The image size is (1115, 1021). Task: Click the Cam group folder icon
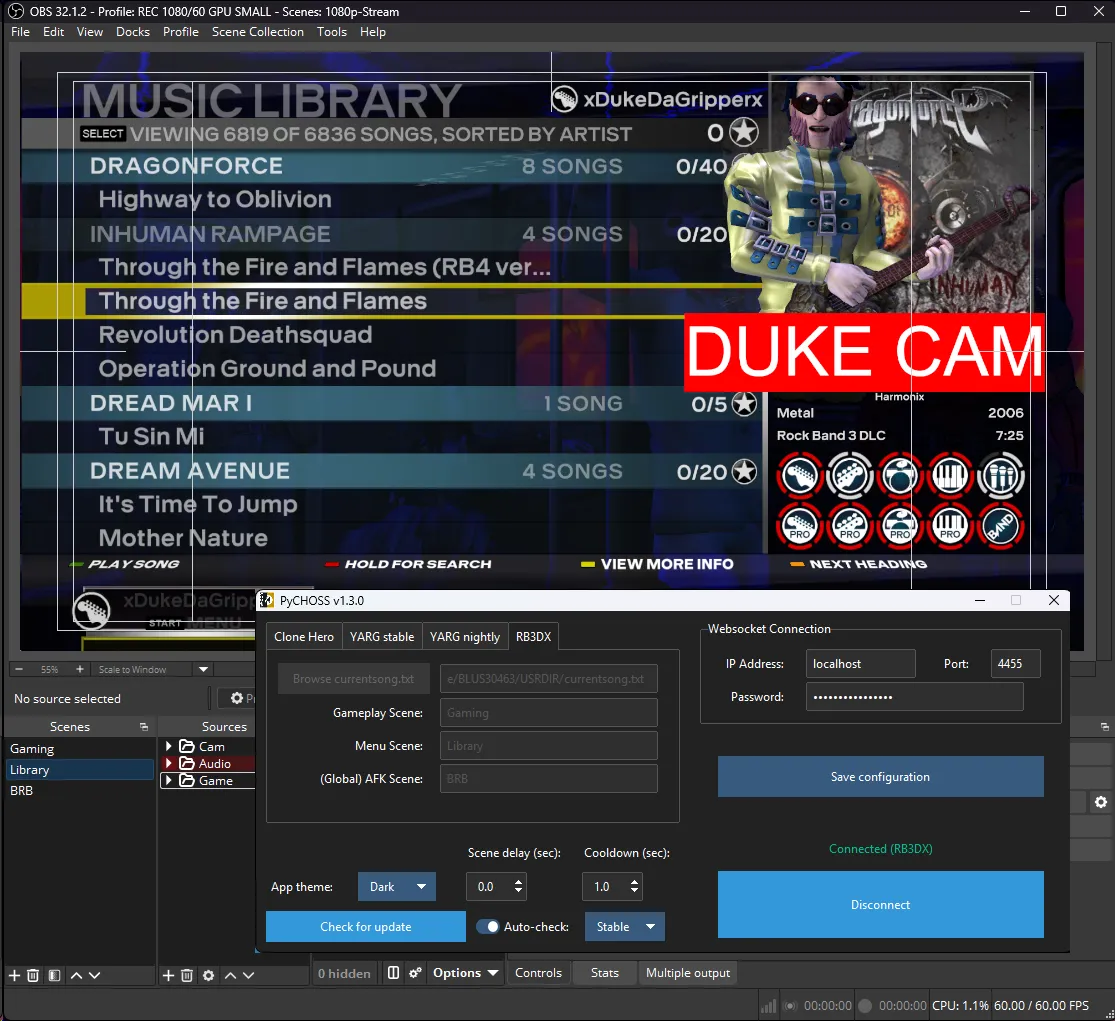pyautogui.click(x=187, y=746)
